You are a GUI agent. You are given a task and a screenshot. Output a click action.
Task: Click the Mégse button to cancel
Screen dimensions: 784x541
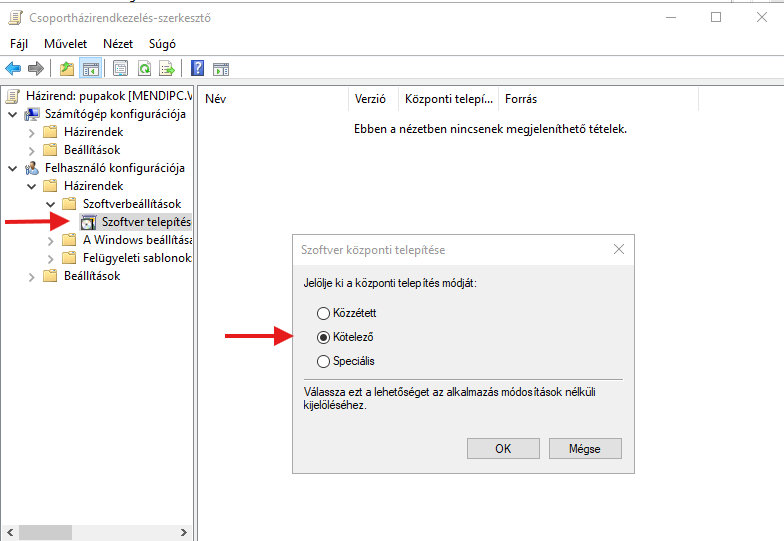[x=584, y=449]
